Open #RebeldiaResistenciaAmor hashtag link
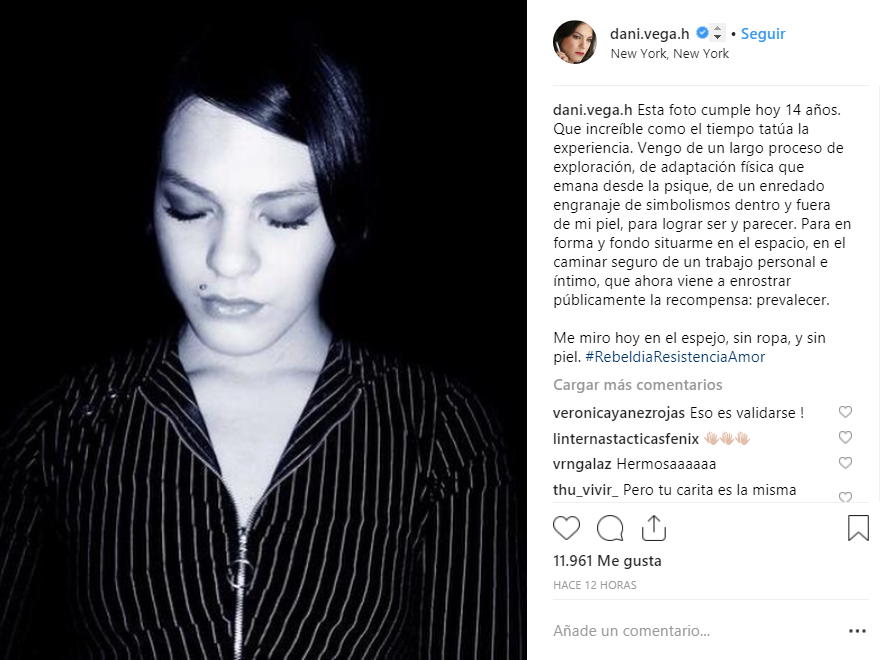This screenshot has width=880, height=660. pos(675,357)
